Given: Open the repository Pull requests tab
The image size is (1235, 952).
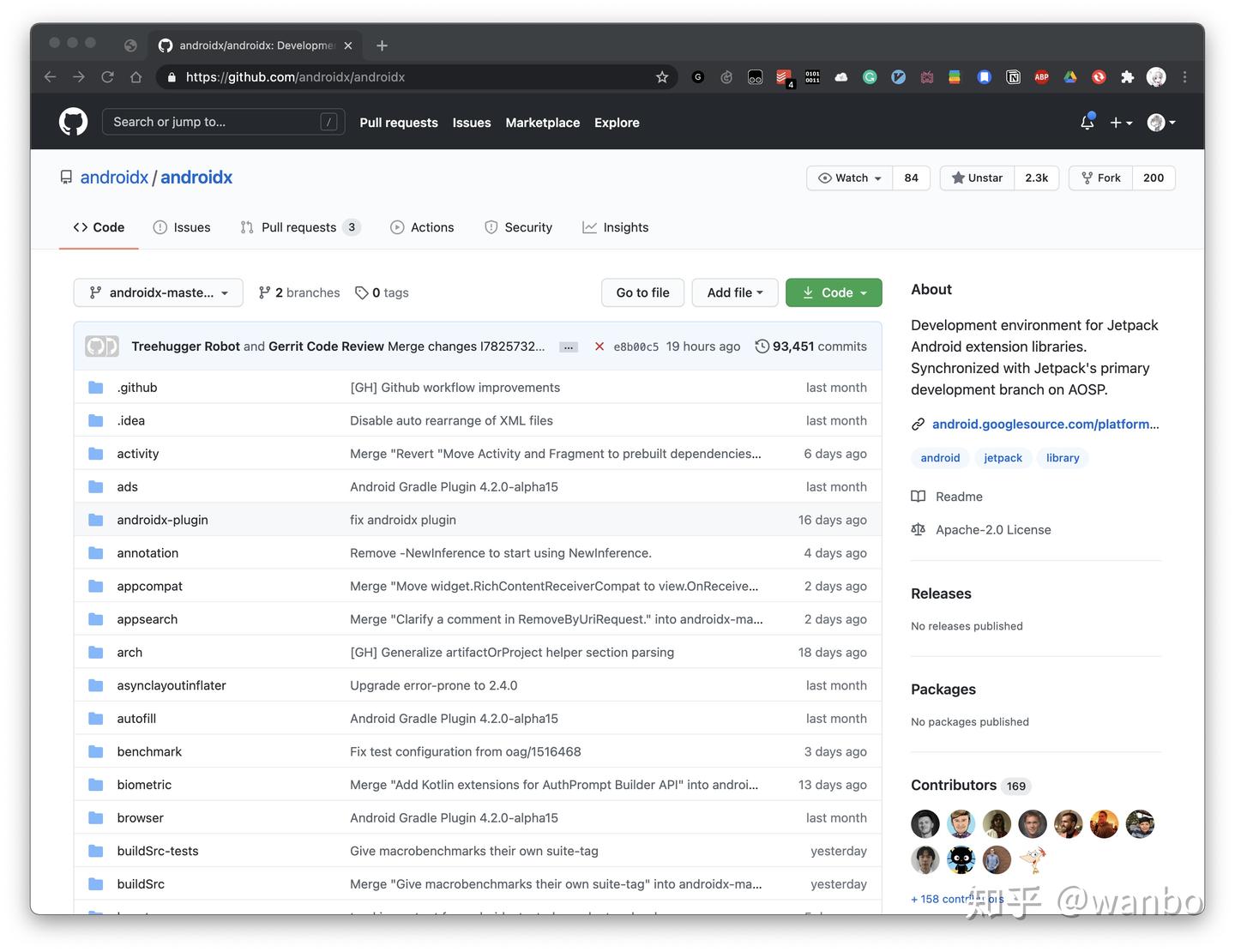Looking at the screenshot, I should pyautogui.click(x=300, y=227).
